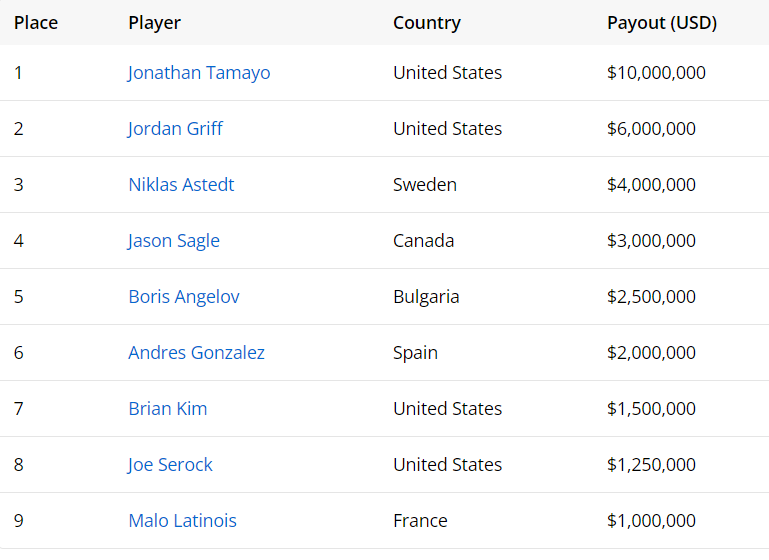Select the Jason Sagle link
Screen dimensions: 769x560
tap(173, 241)
